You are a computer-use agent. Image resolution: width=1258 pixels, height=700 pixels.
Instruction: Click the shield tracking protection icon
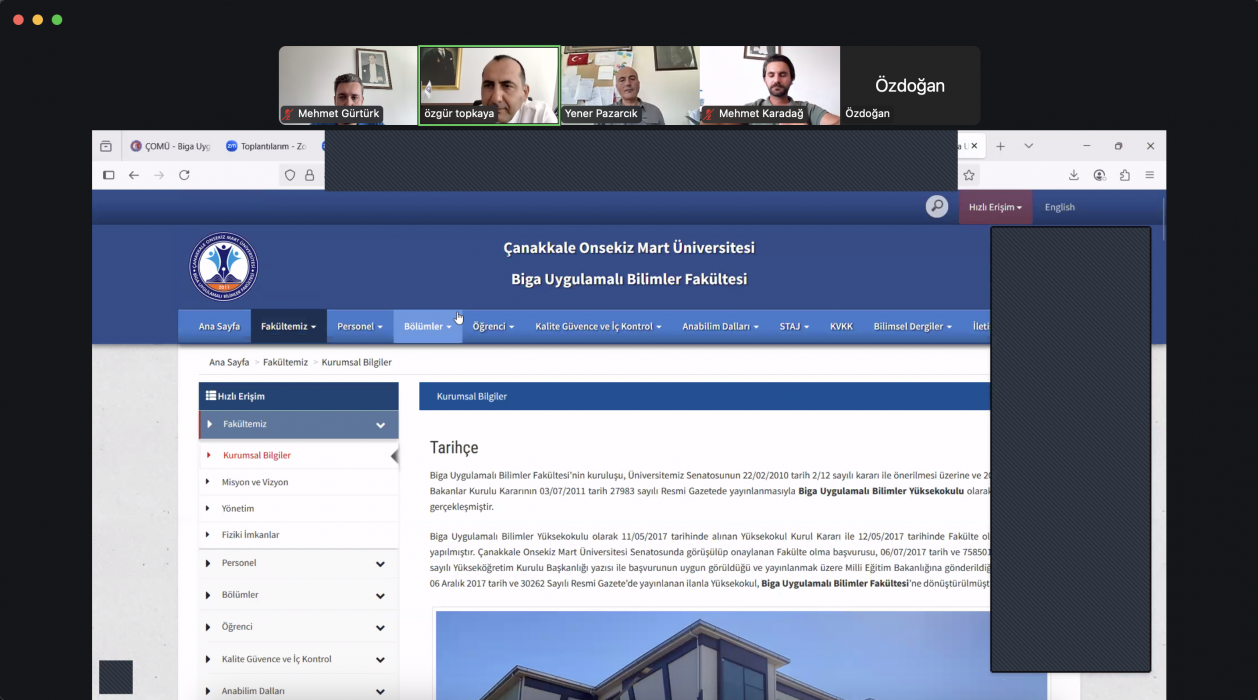(x=290, y=175)
